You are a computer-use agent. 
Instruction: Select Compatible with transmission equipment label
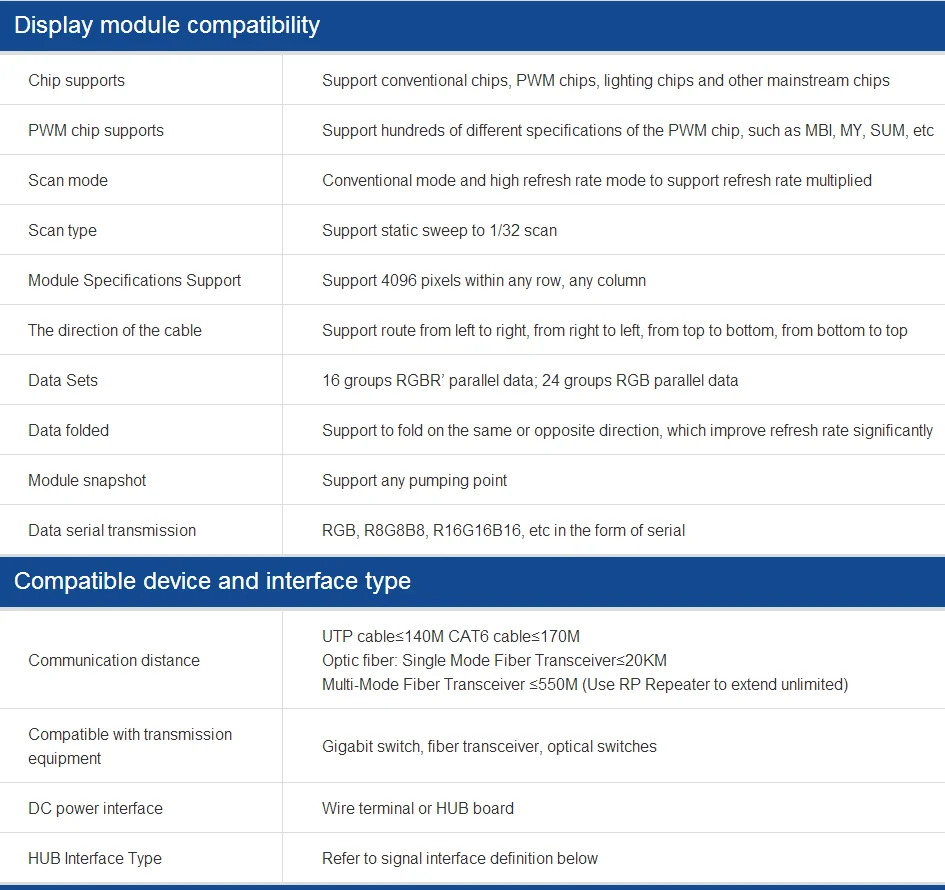point(130,746)
